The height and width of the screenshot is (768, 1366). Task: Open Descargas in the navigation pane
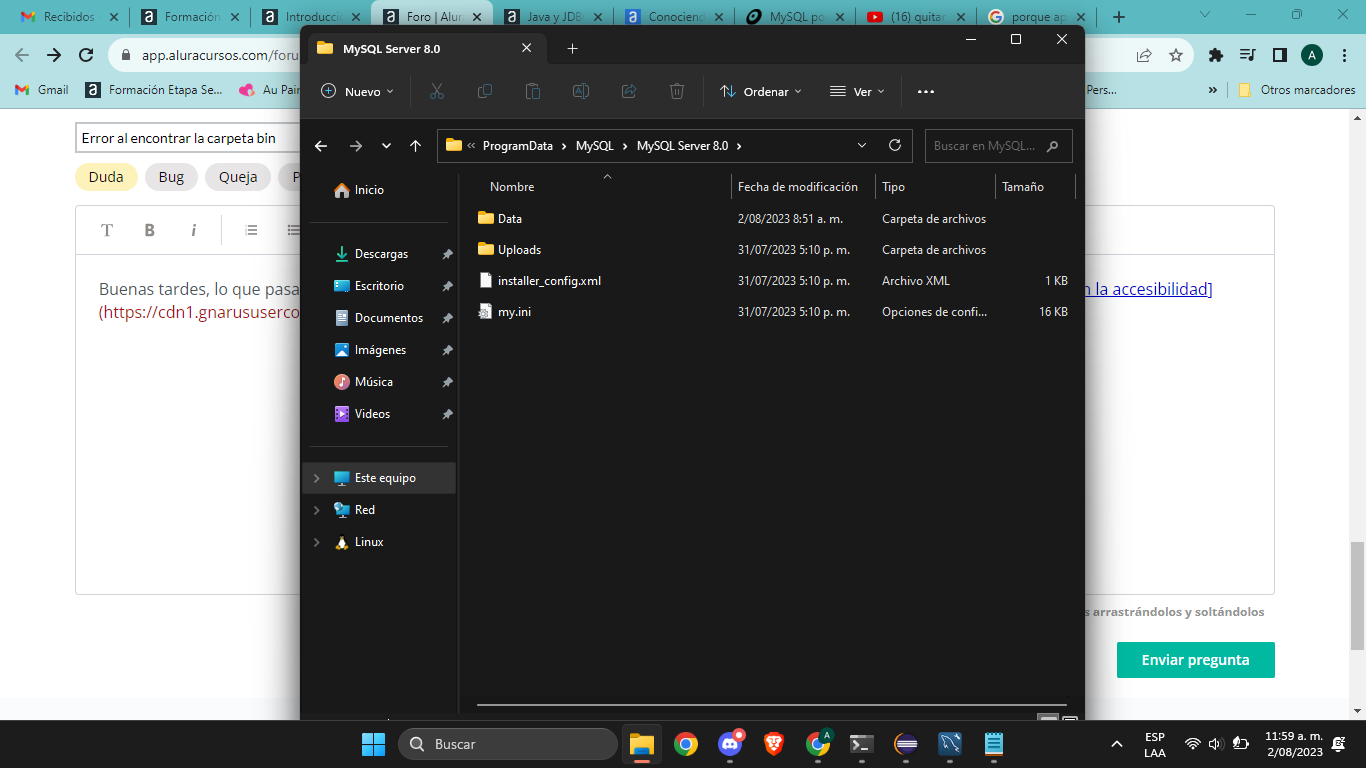pyautogui.click(x=381, y=254)
